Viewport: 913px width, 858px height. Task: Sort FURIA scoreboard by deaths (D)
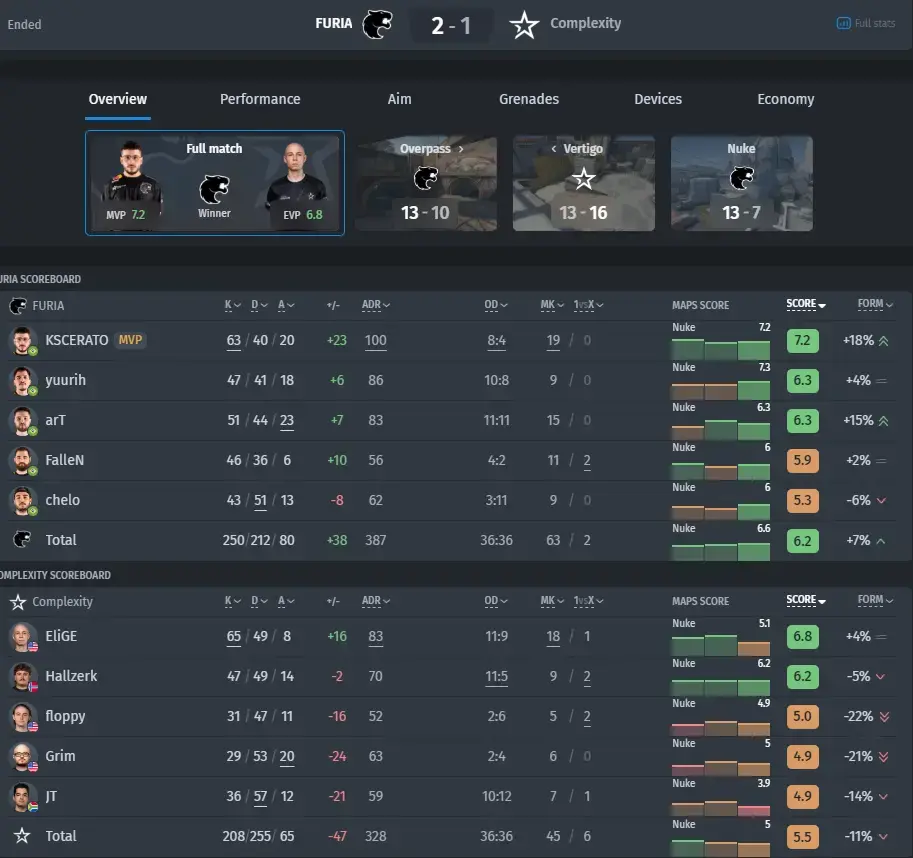[259, 305]
